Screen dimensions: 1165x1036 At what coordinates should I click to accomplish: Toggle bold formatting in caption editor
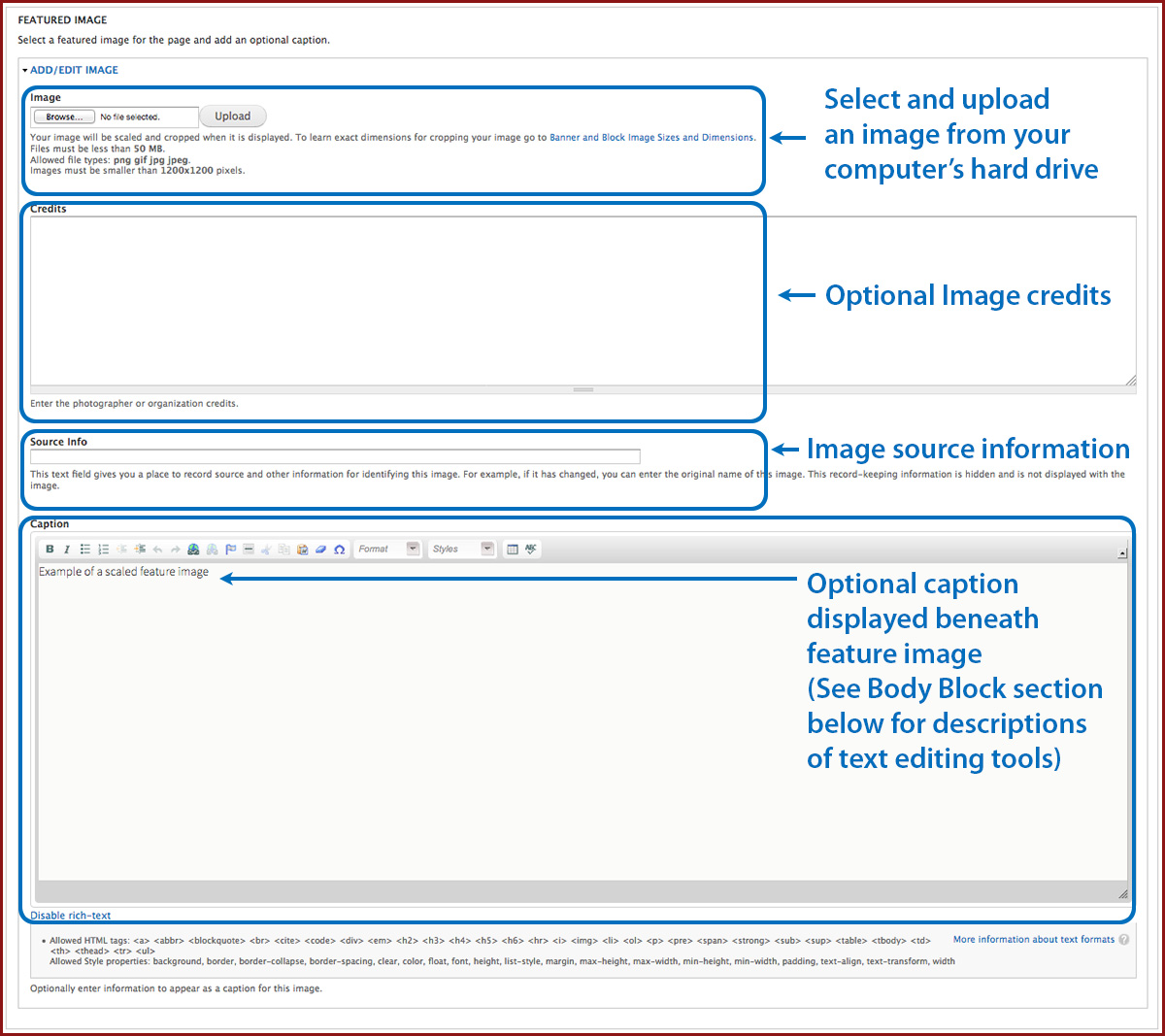pyautogui.click(x=50, y=550)
